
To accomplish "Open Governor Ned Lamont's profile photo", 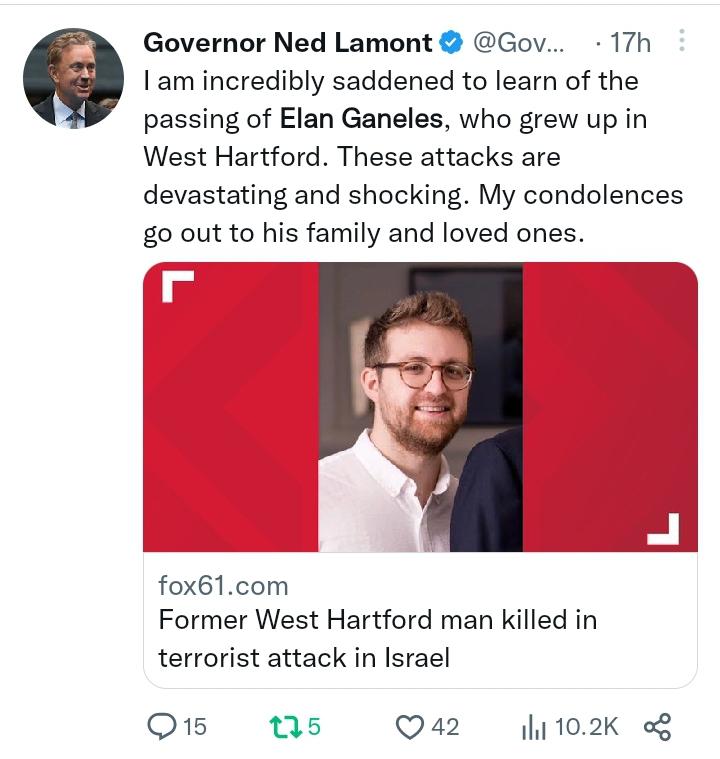I will [73, 77].
